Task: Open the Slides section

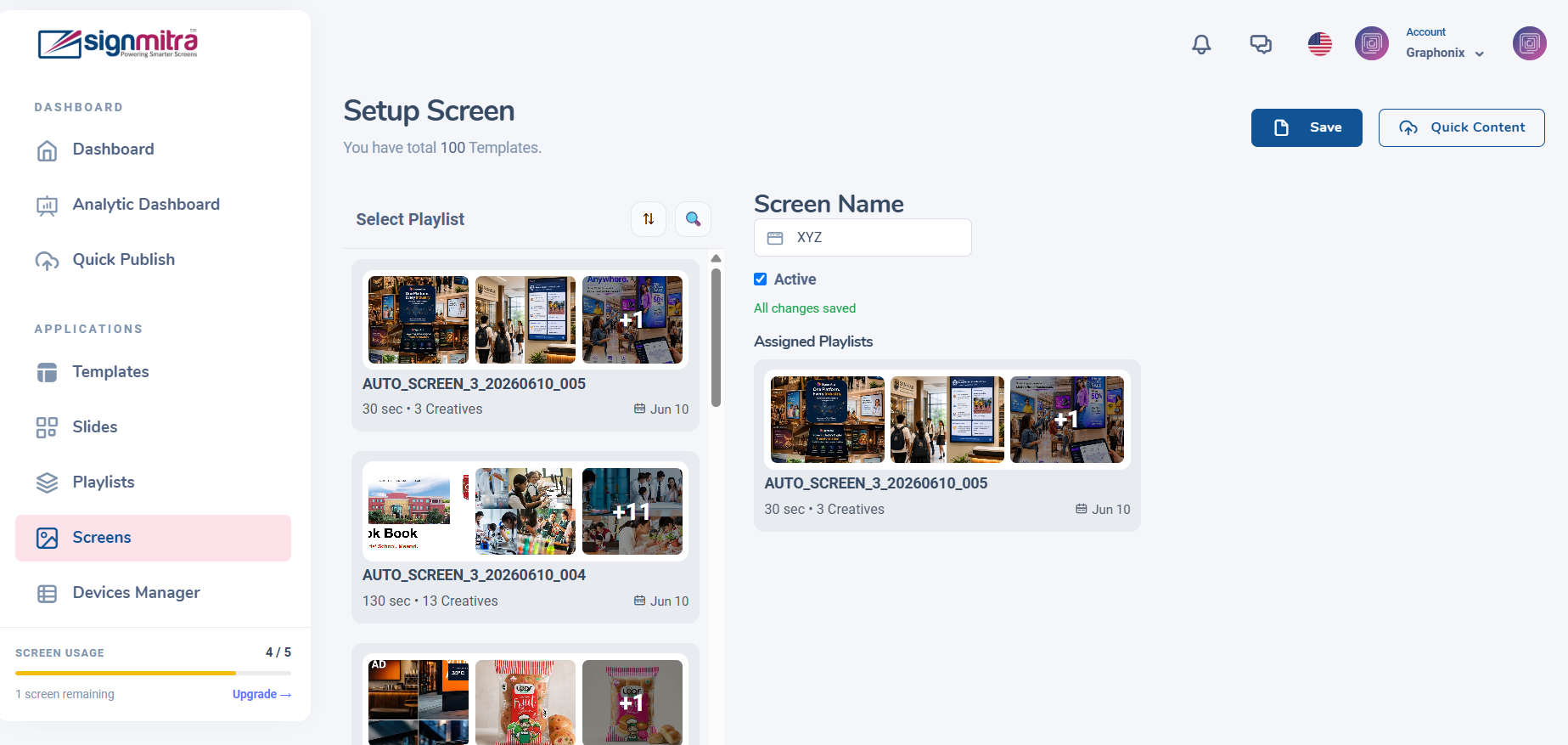Action: pos(153,427)
